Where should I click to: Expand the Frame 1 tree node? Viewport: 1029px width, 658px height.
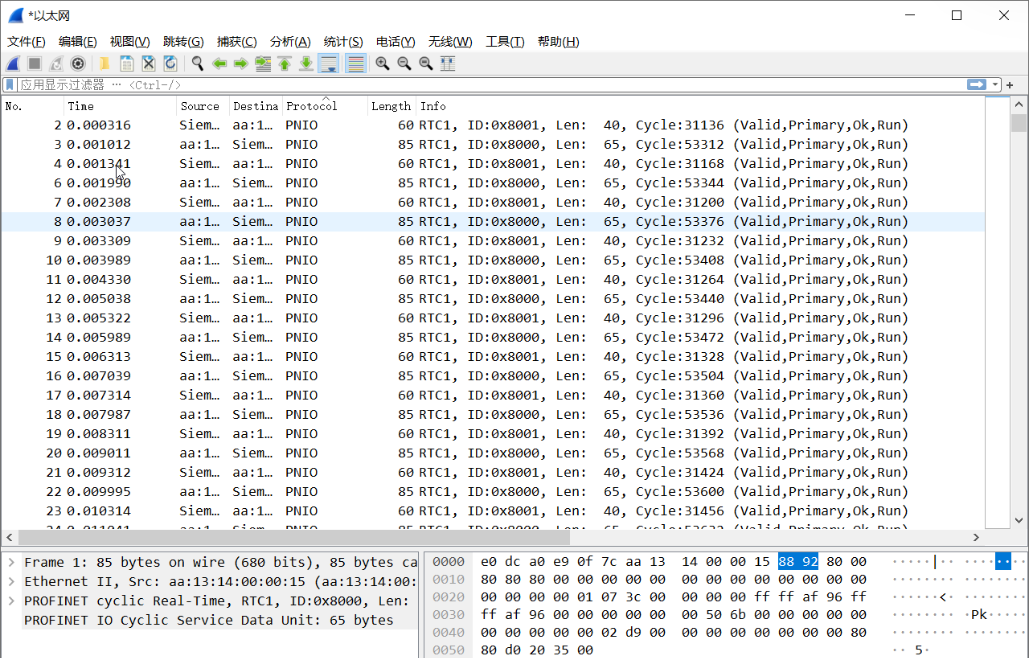click(x=11, y=563)
